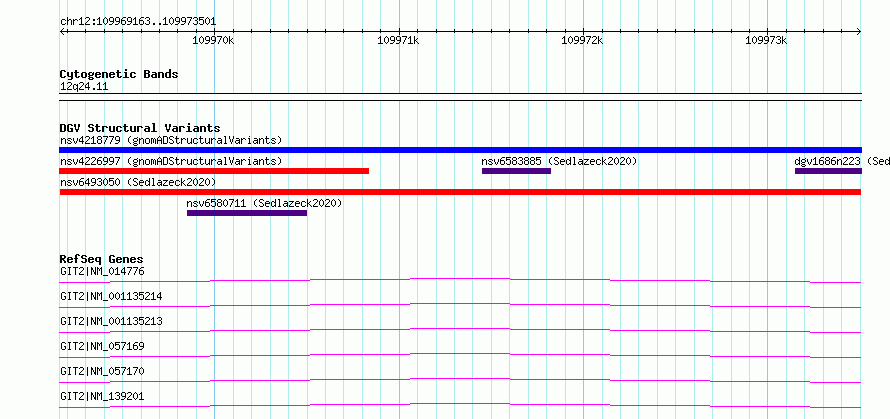Click the red nsv4226997 variant bar
890x419 pixels.
pyautogui.click(x=214, y=171)
